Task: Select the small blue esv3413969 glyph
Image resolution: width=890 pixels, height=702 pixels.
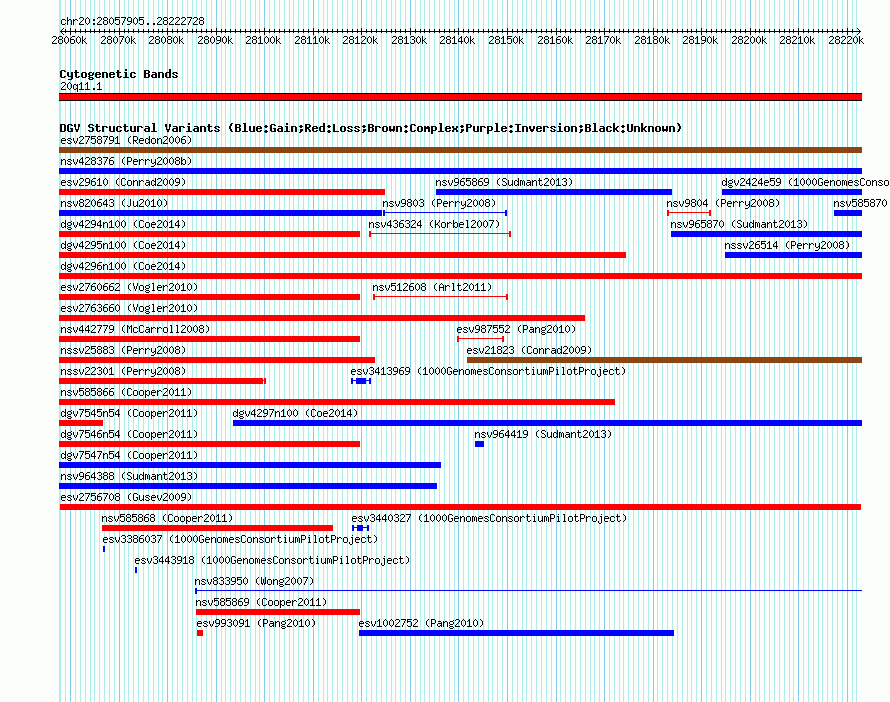Action: click(361, 381)
